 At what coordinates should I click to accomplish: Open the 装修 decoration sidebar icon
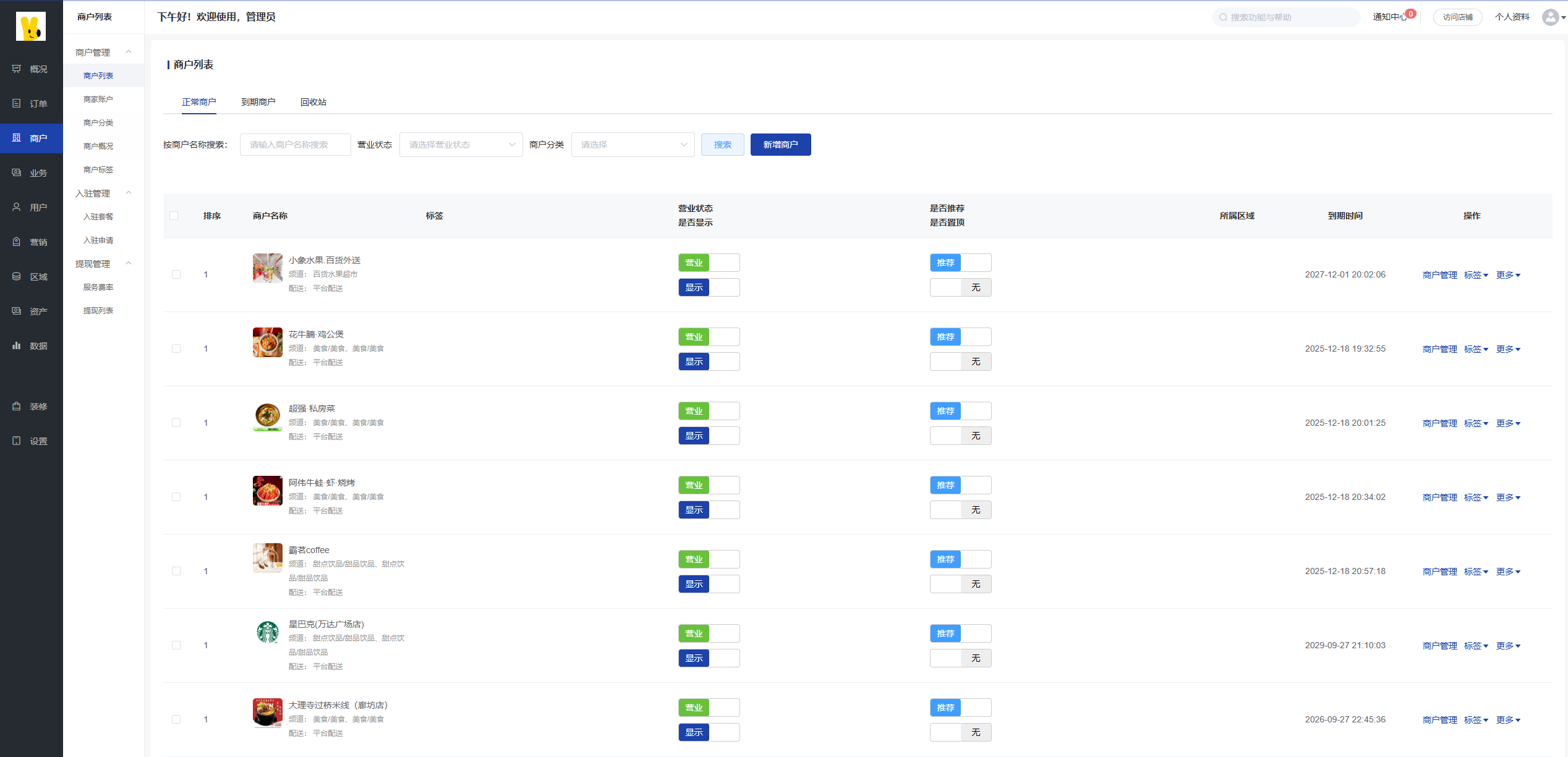[x=17, y=406]
